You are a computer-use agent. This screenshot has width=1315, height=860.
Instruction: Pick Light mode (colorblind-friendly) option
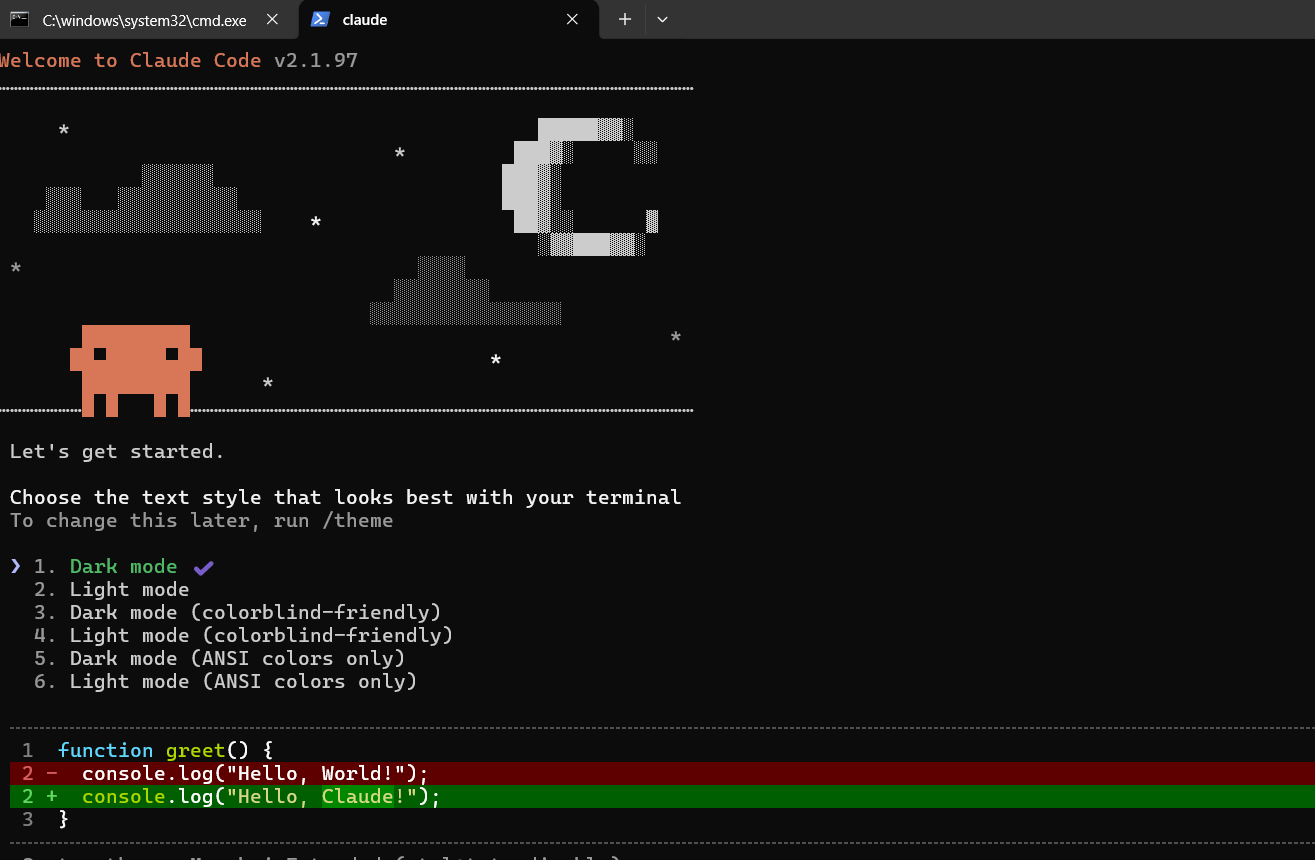(x=243, y=636)
